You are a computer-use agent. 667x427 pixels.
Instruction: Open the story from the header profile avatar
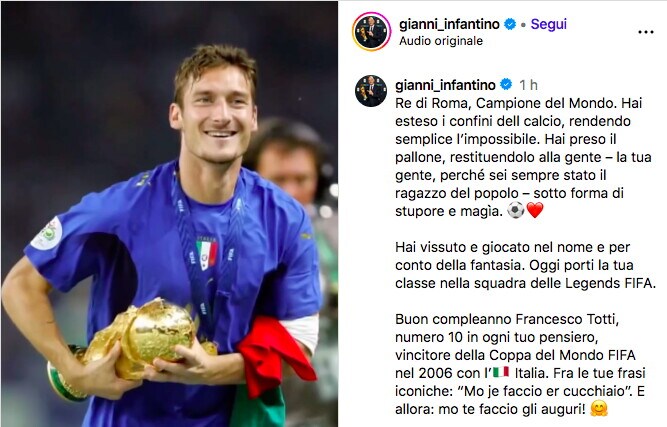pyautogui.click(x=371, y=31)
